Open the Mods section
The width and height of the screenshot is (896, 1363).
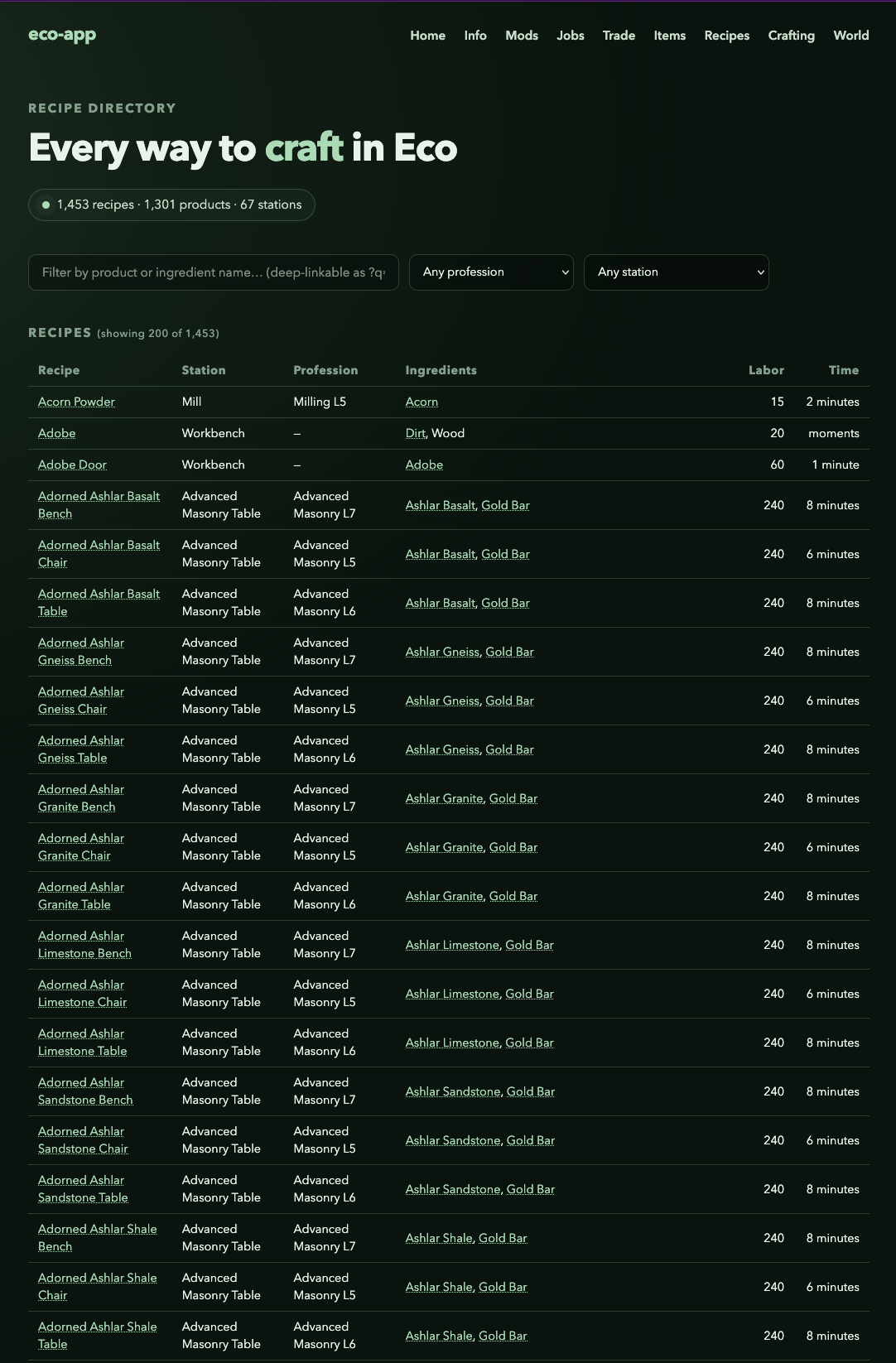coord(522,36)
